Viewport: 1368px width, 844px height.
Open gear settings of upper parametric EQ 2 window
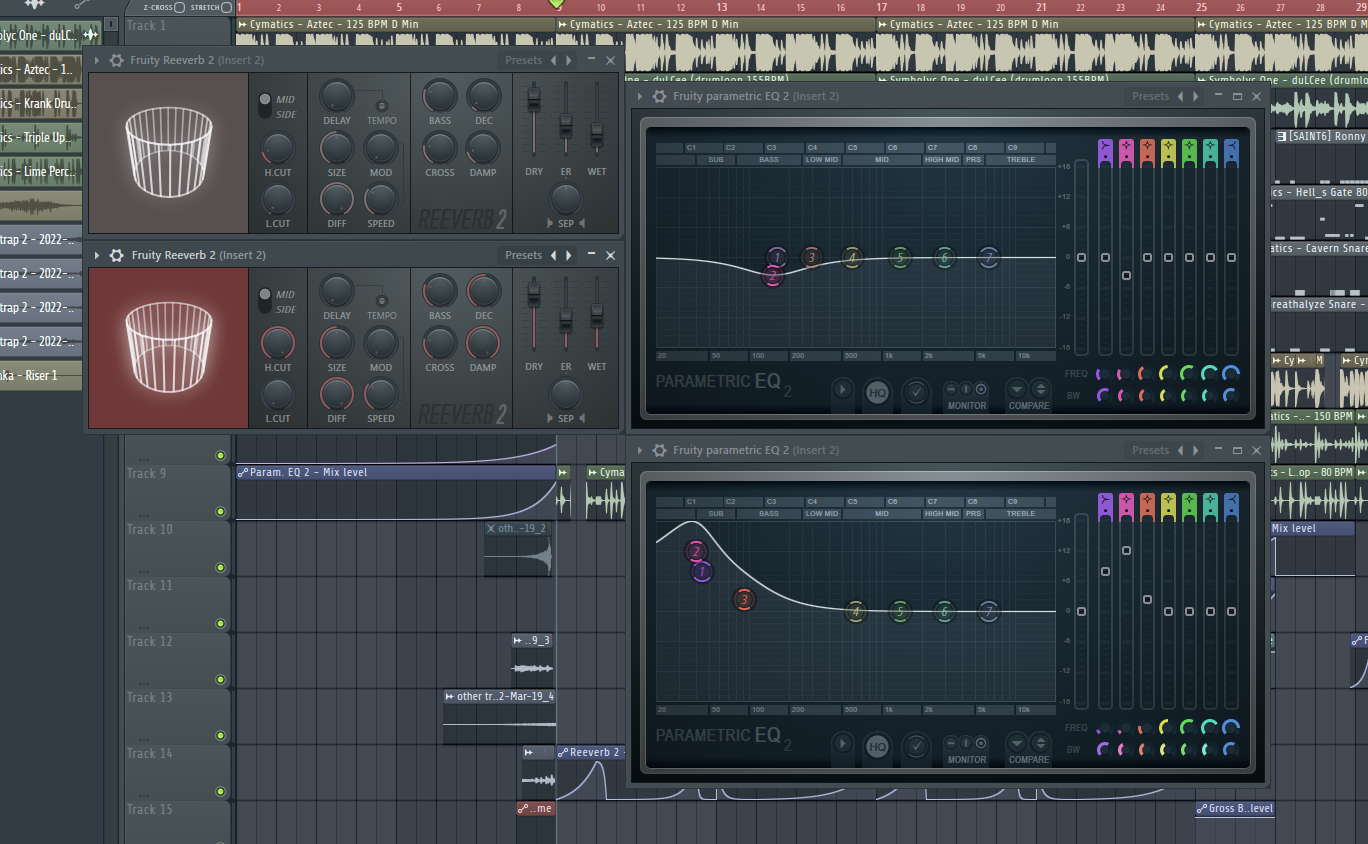click(x=659, y=97)
